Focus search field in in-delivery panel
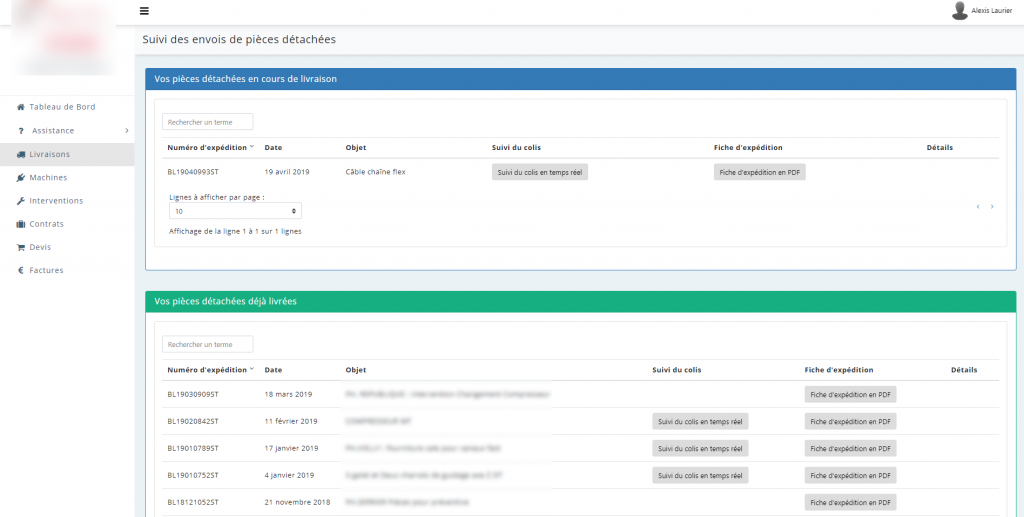The image size is (1024, 517). tap(208, 122)
